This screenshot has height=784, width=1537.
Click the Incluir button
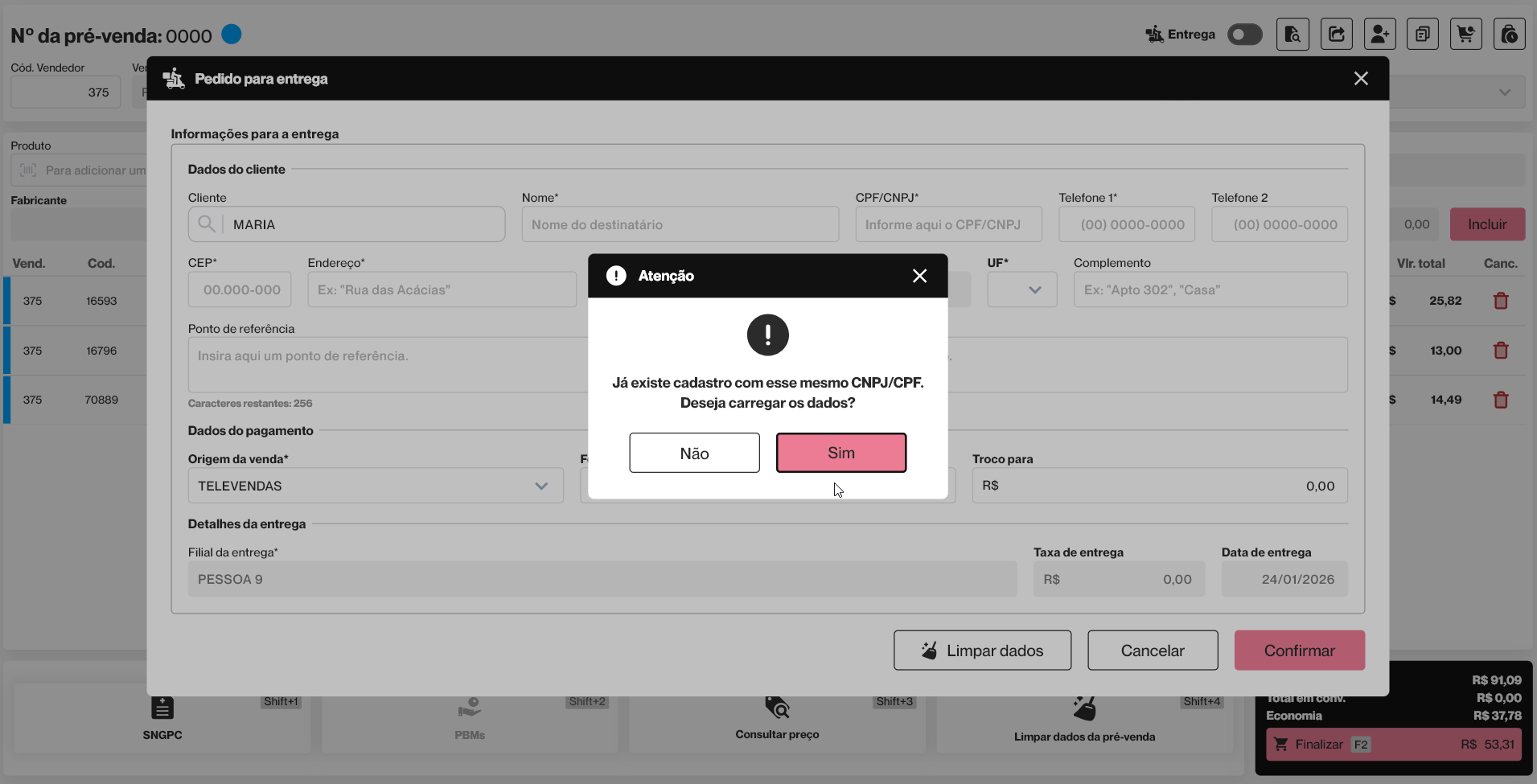[1487, 224]
